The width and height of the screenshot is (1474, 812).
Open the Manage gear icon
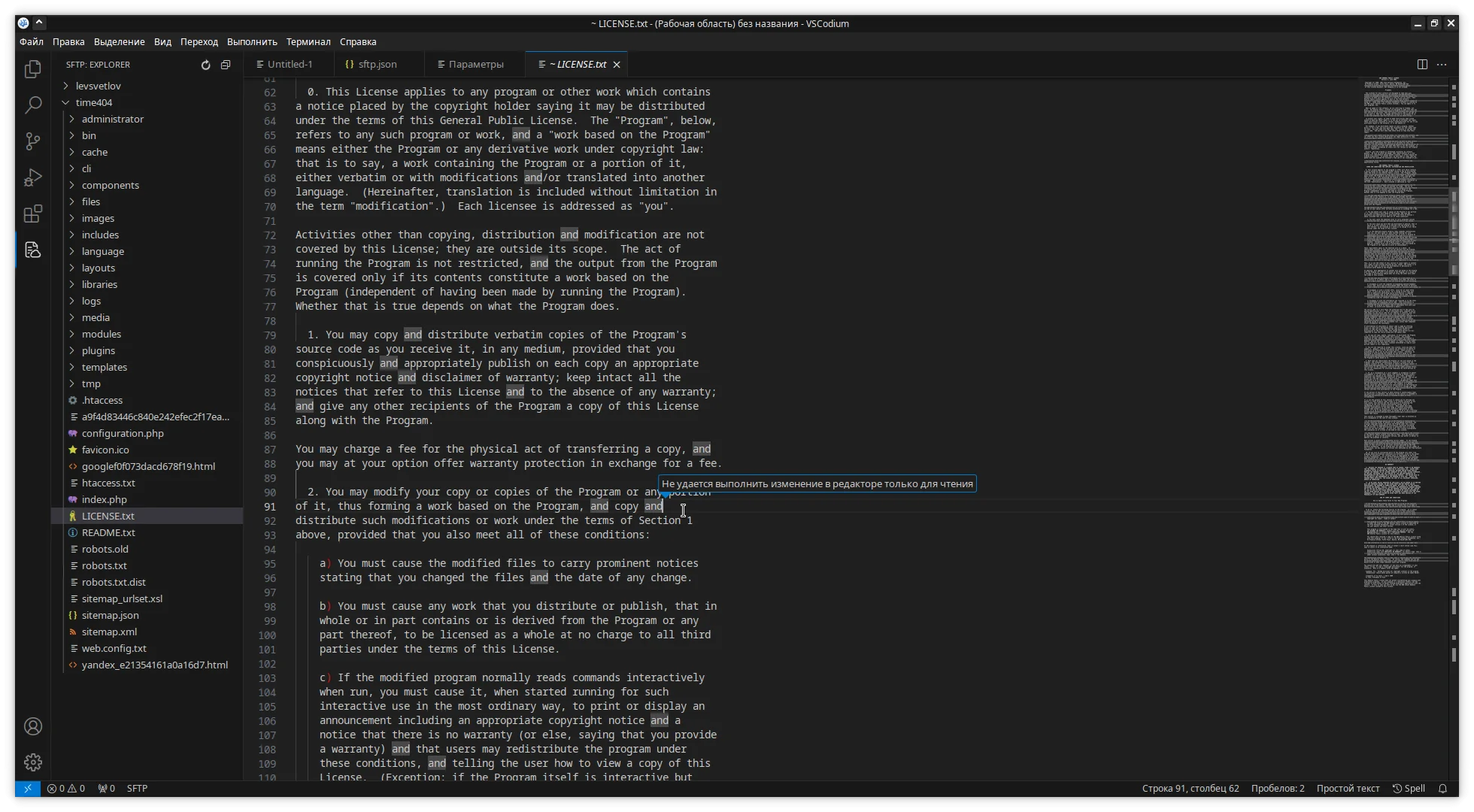coord(32,762)
